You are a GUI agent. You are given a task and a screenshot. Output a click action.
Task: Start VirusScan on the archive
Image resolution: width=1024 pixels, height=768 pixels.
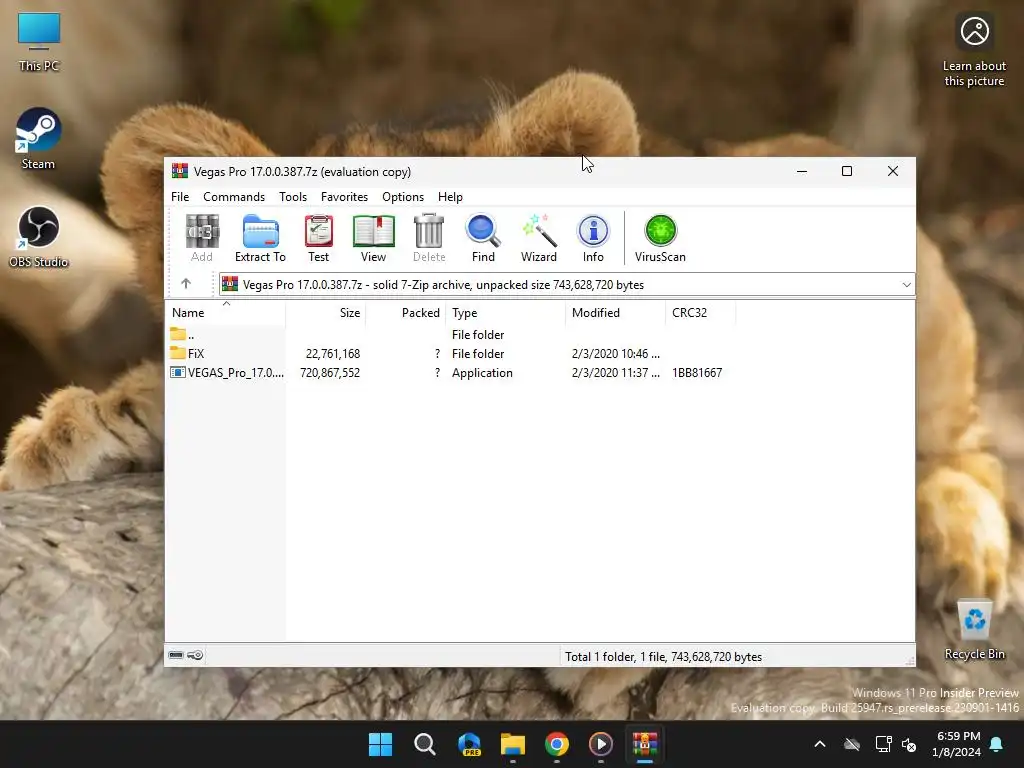tap(660, 238)
